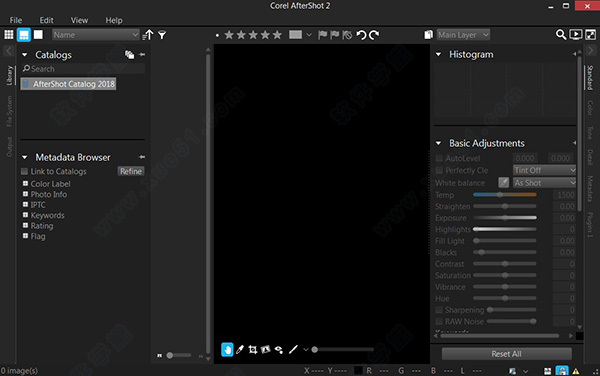Image resolution: width=600 pixels, height=376 pixels.
Task: Click the White balance picker icon
Action: click(x=504, y=182)
